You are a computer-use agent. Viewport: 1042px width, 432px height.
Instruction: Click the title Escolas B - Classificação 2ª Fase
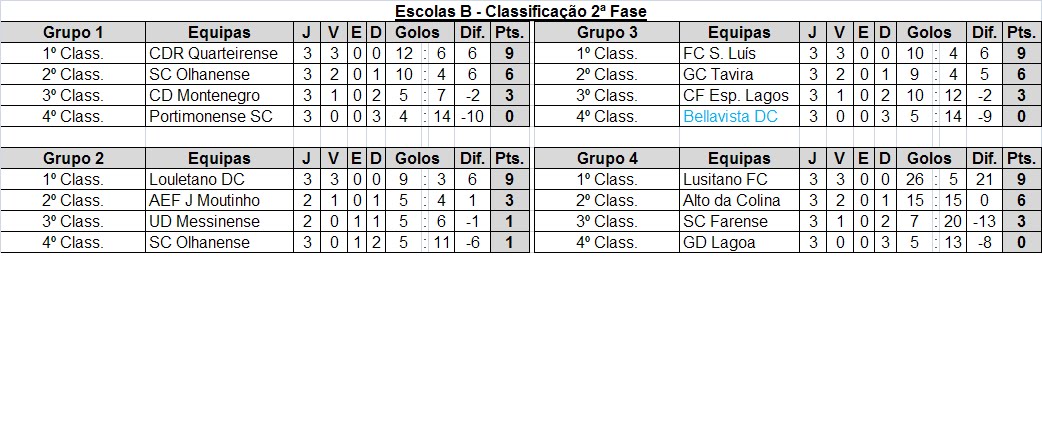coord(521,12)
